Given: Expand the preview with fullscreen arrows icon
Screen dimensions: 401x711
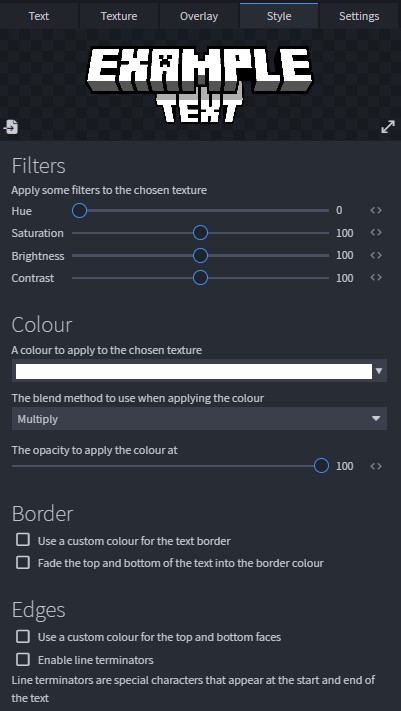Looking at the screenshot, I should (x=388, y=127).
